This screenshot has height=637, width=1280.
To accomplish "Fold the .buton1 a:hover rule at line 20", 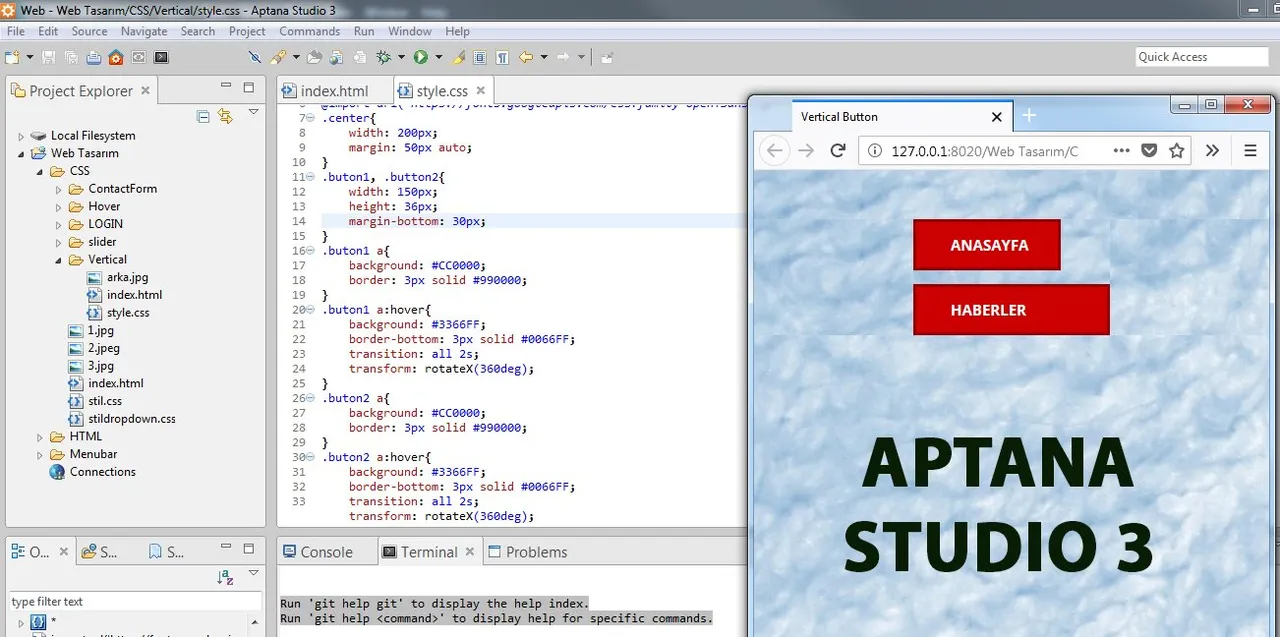I will (310, 310).
